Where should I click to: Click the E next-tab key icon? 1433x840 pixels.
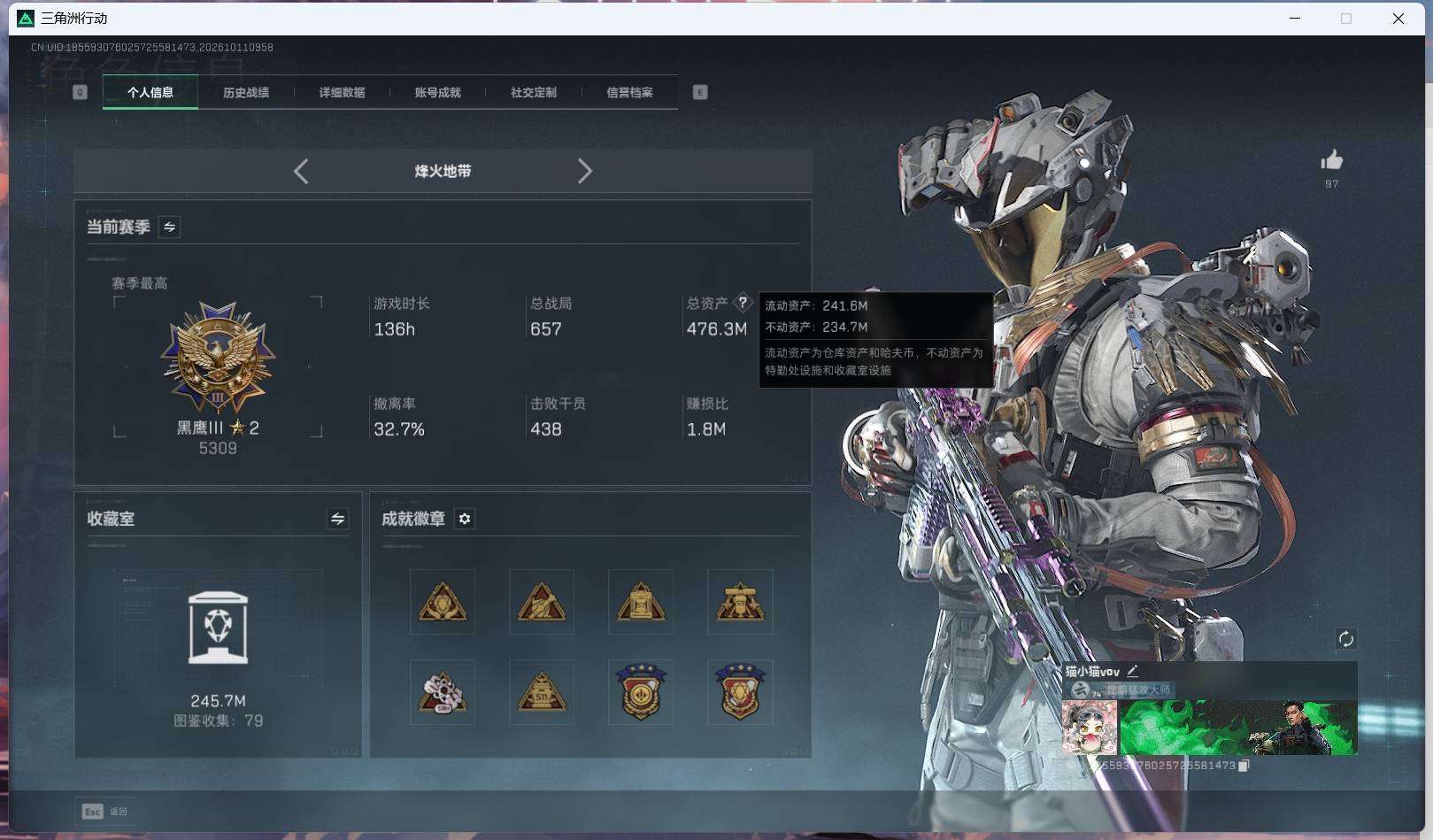click(700, 92)
